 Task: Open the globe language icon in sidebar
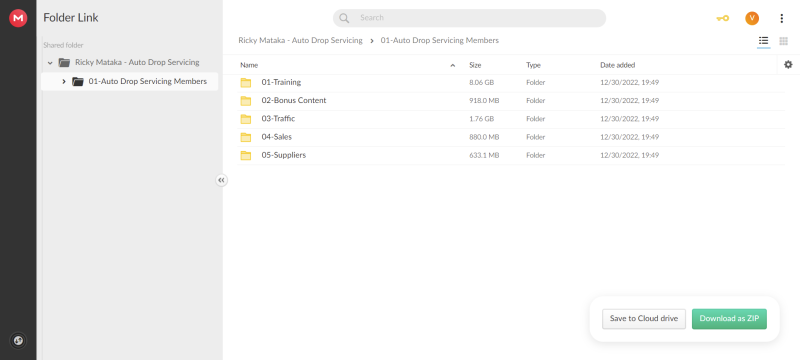click(18, 341)
